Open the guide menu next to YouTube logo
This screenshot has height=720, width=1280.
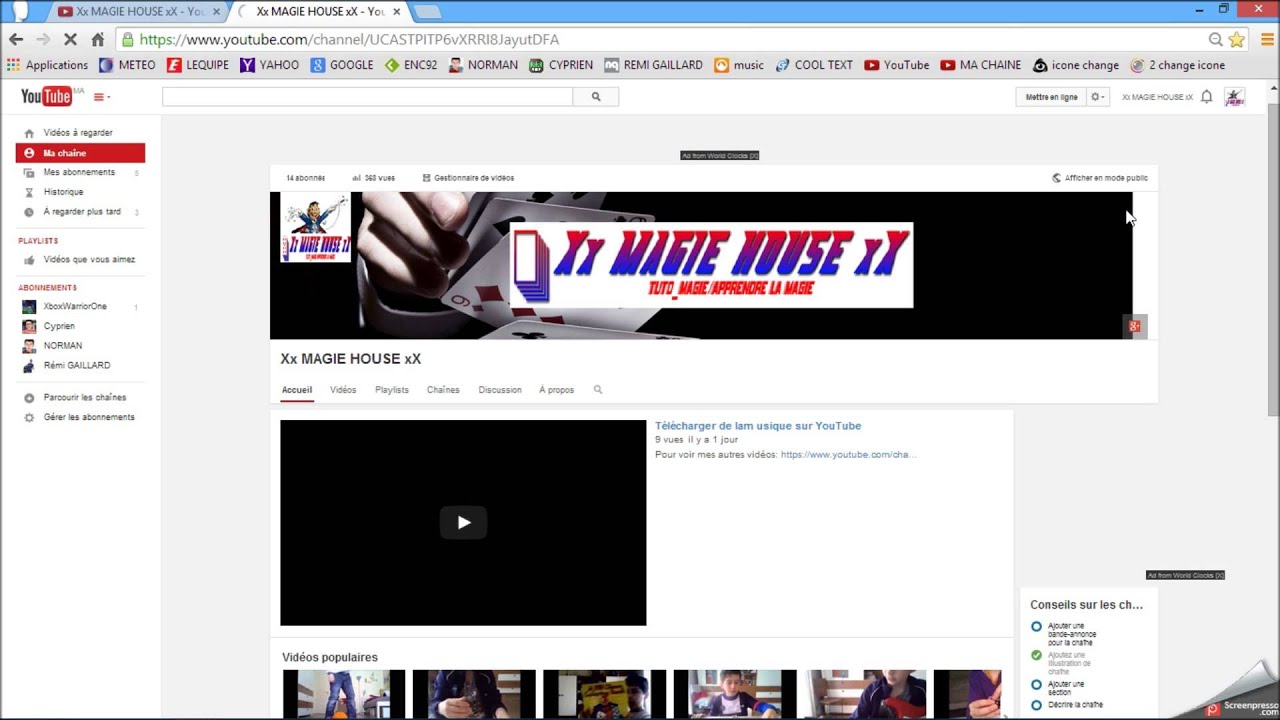101,97
